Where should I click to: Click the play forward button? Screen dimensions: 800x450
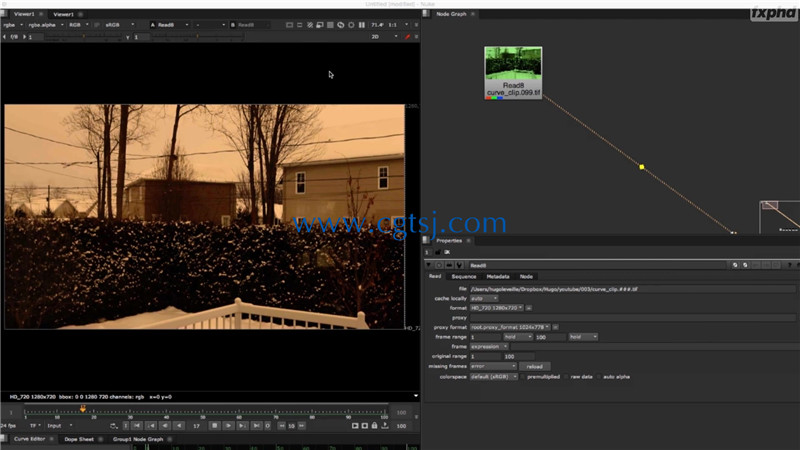tap(228, 426)
